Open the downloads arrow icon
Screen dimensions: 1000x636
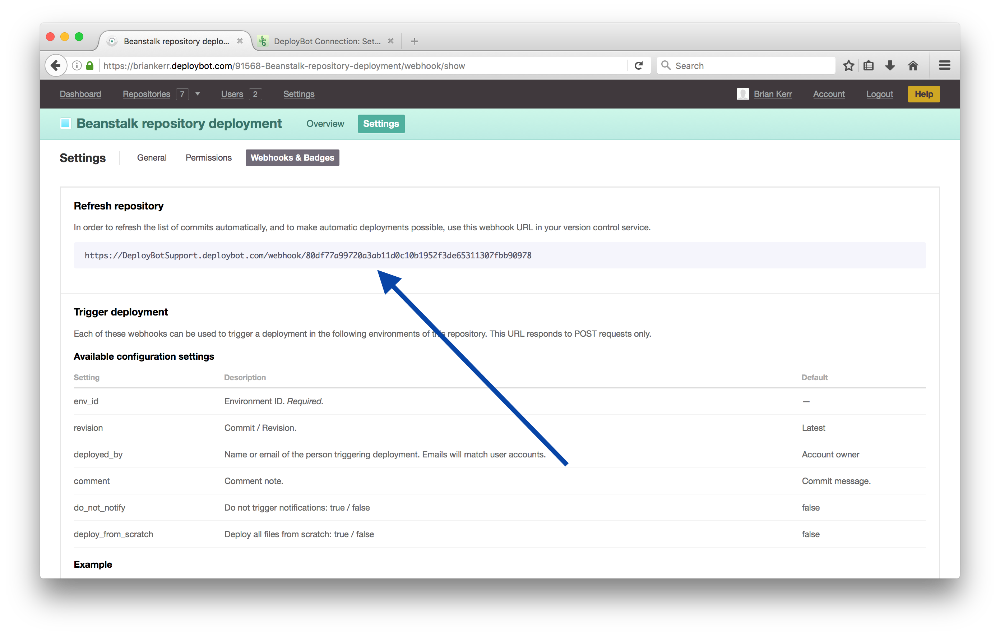tap(890, 66)
